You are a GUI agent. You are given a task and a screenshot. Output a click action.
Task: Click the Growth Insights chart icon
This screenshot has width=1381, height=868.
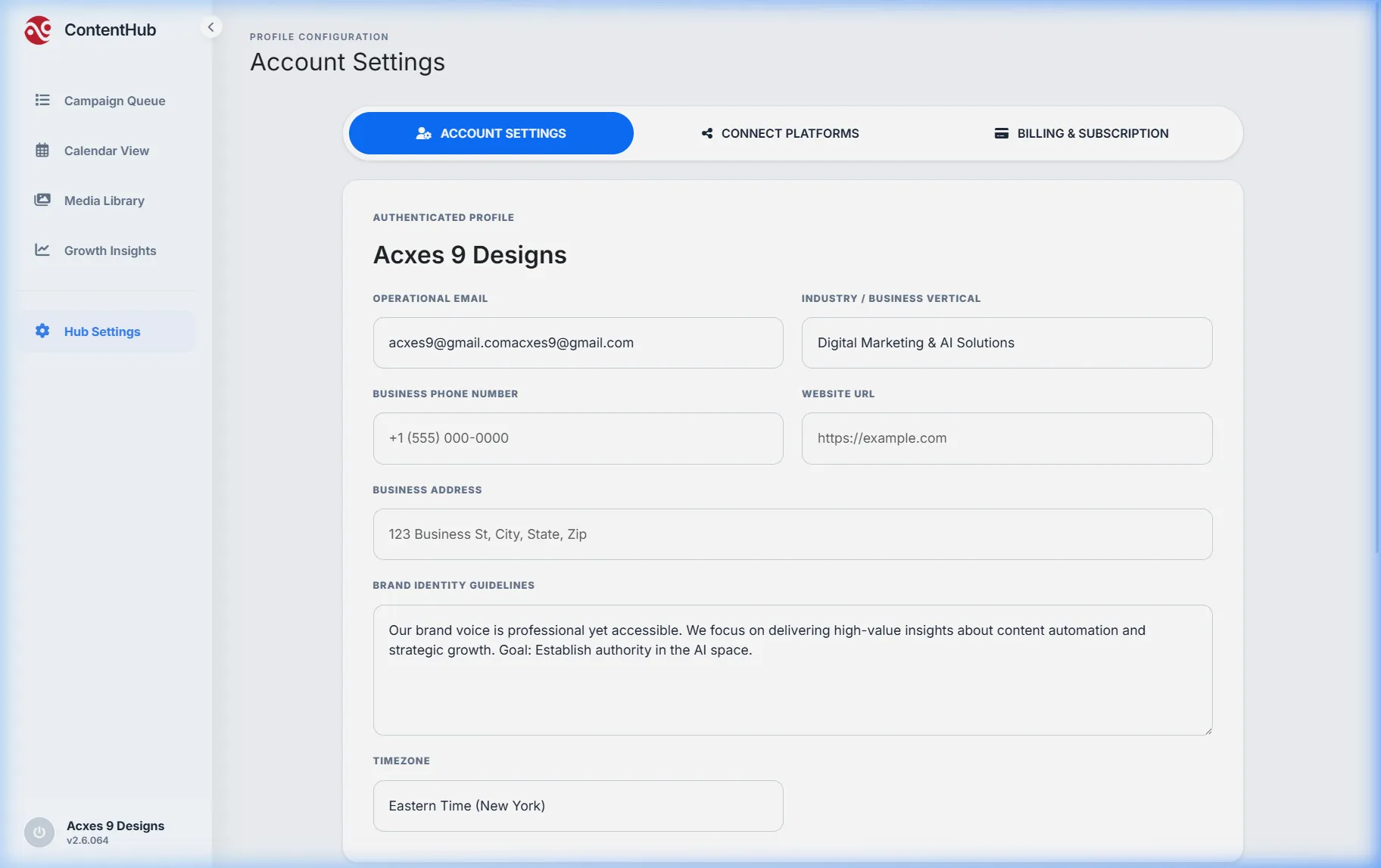coord(42,250)
